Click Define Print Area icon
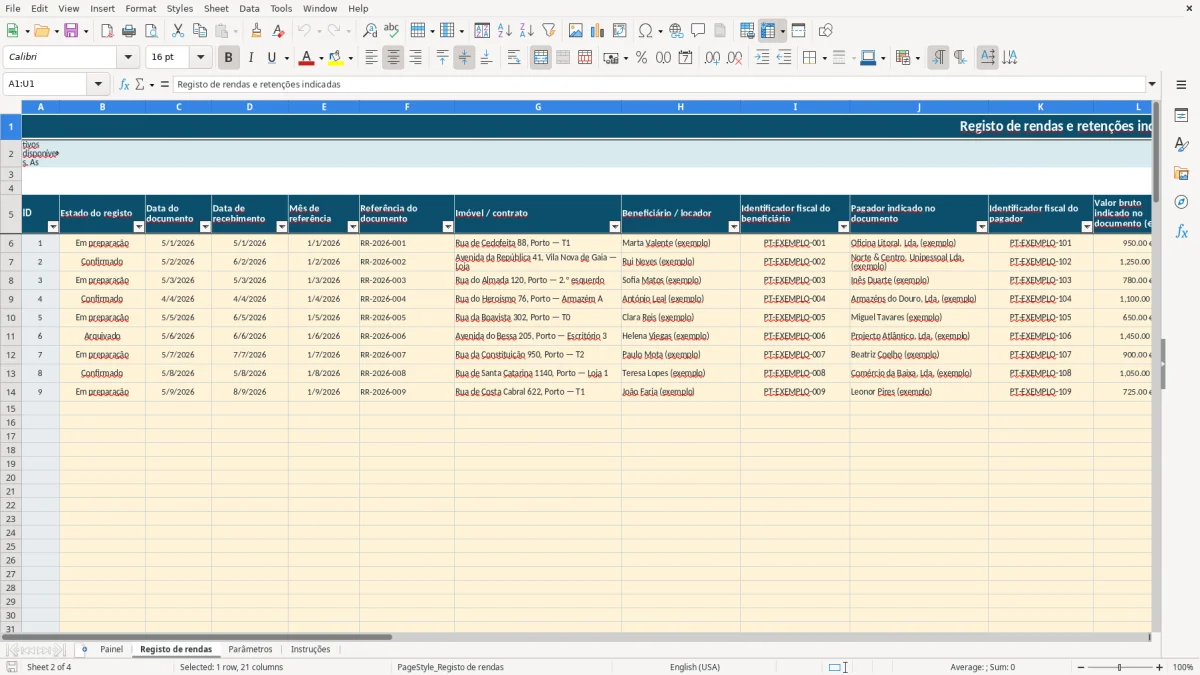 tap(747, 31)
